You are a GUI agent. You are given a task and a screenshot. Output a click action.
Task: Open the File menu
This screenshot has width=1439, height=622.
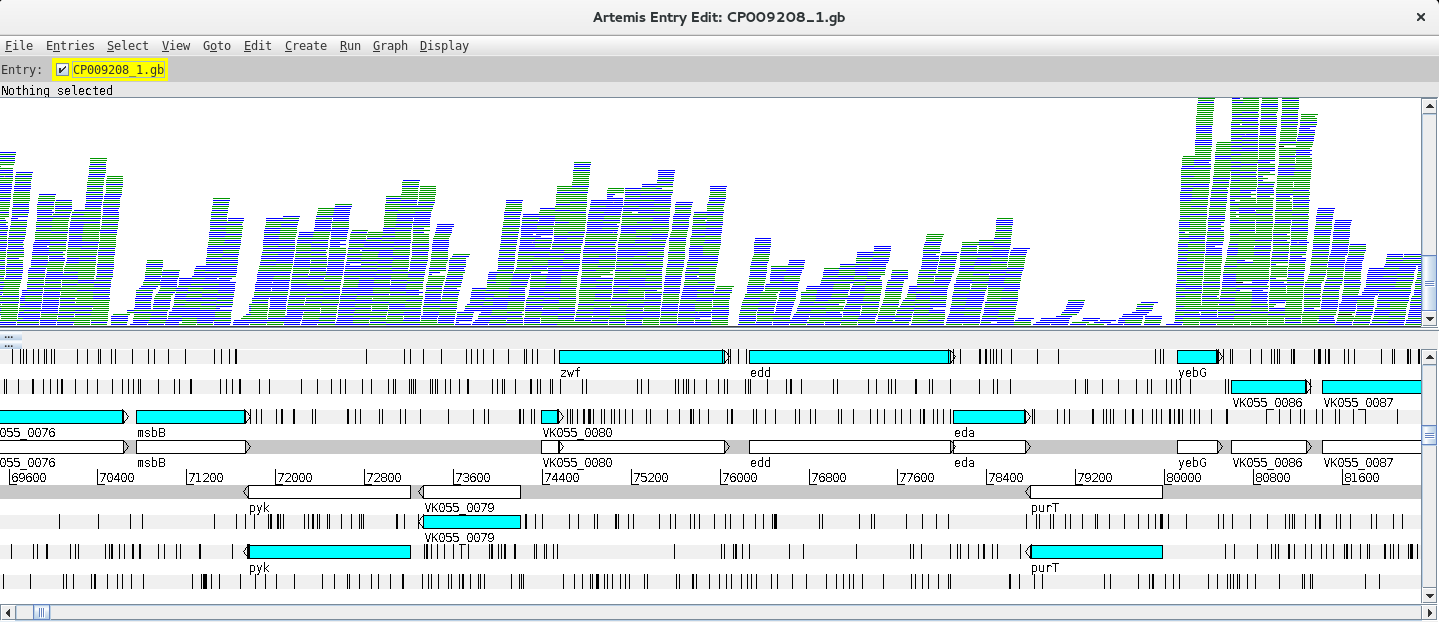pyautogui.click(x=19, y=46)
